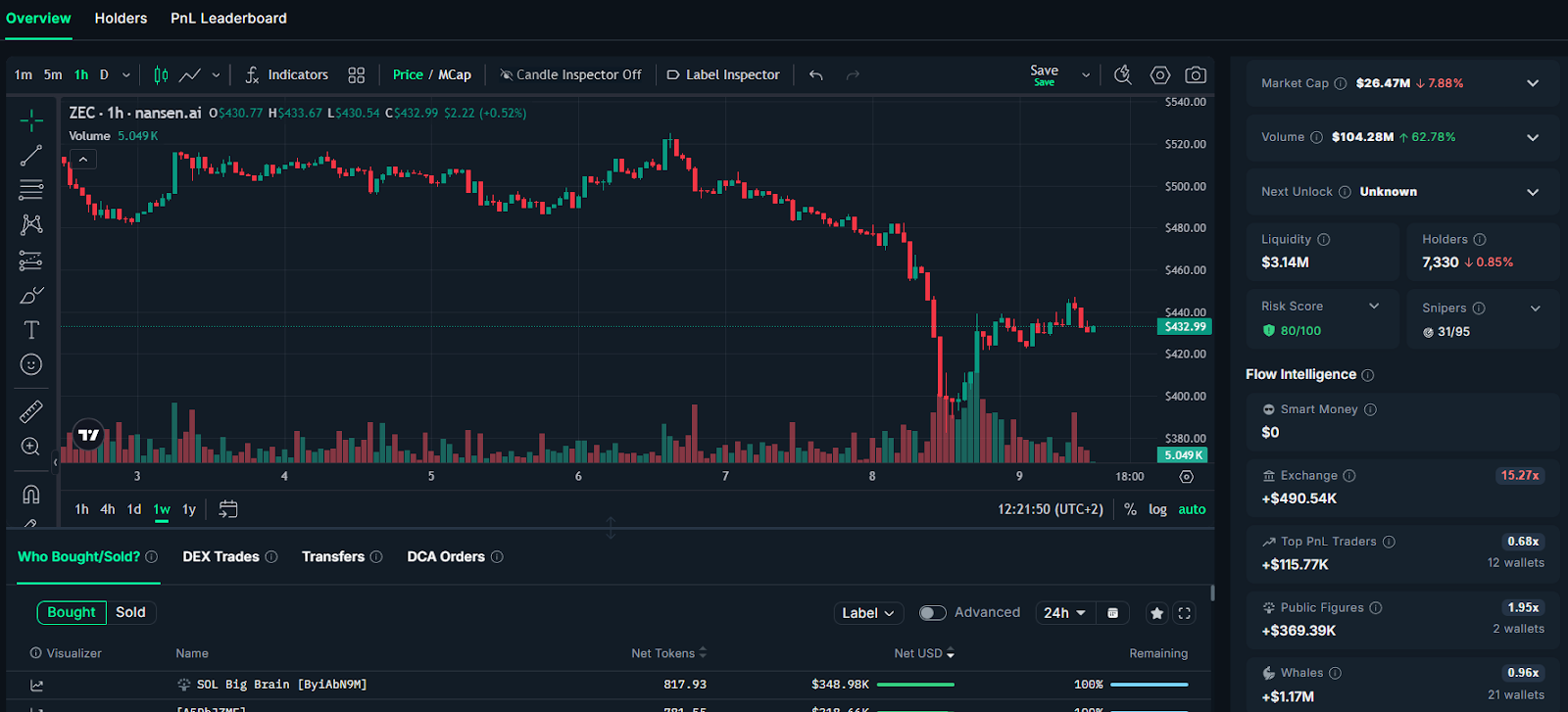Toggle Candle Inspector Off
Screen dimensions: 1568x712
(570, 75)
